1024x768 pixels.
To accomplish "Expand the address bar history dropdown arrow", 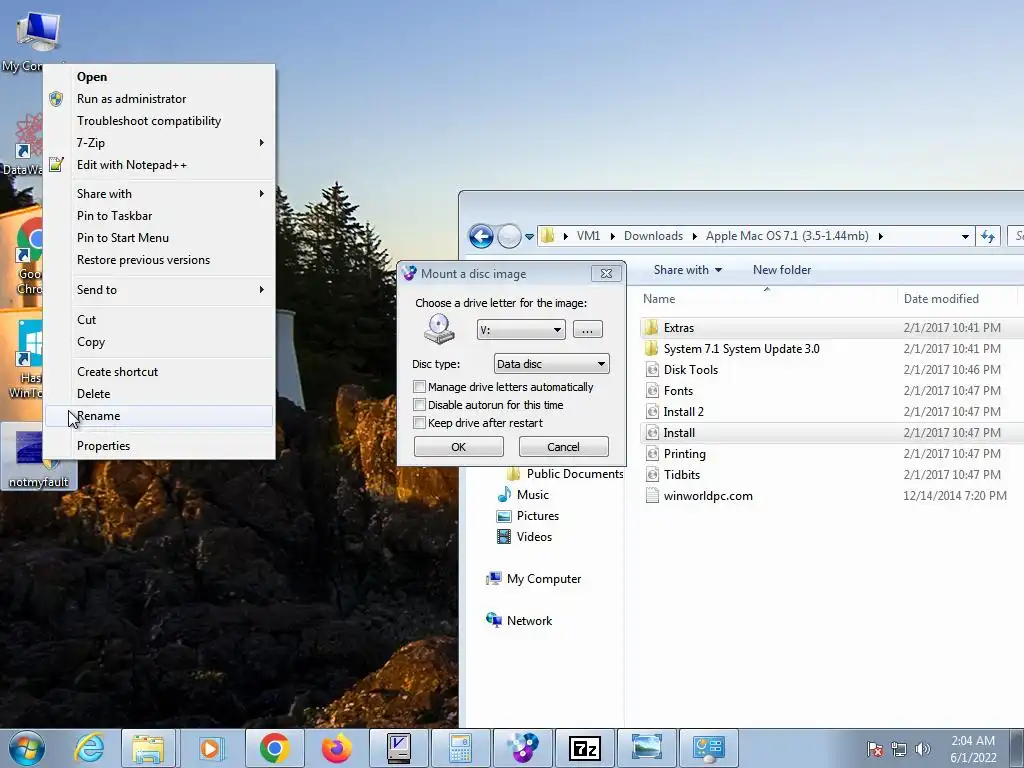I will tap(965, 236).
